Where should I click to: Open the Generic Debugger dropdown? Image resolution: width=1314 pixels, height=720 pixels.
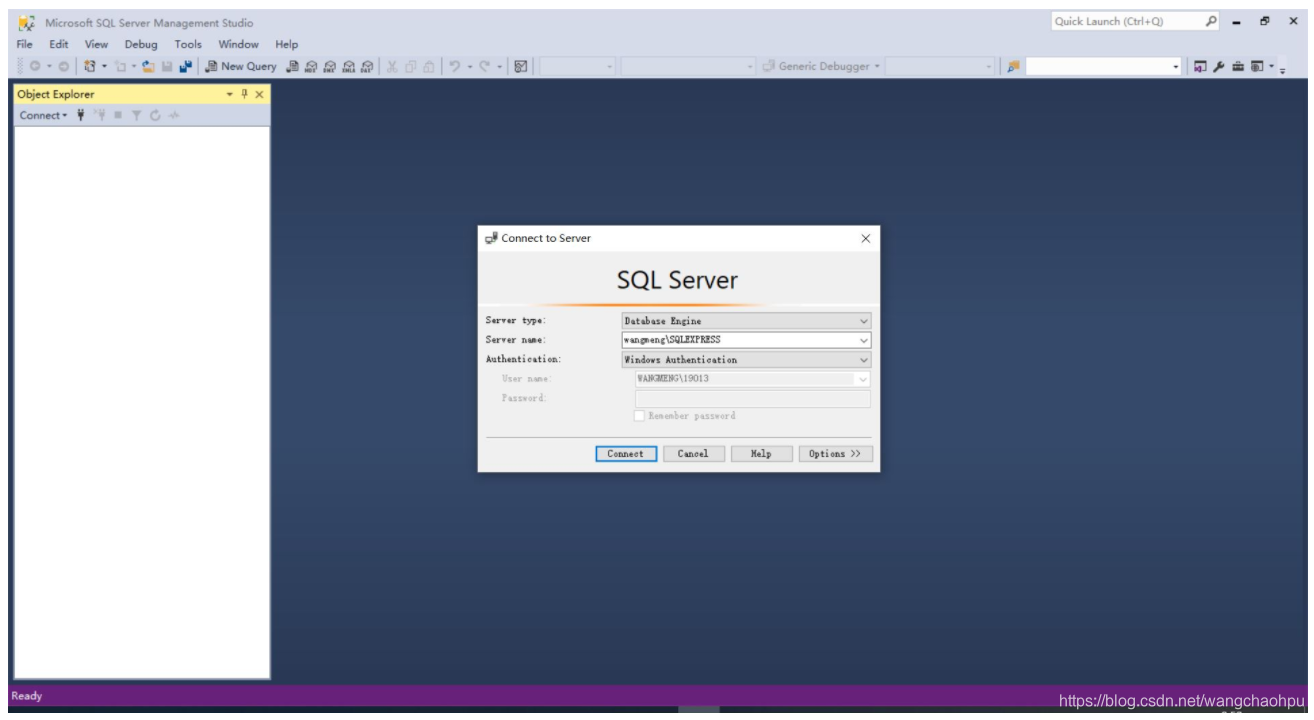[821, 66]
